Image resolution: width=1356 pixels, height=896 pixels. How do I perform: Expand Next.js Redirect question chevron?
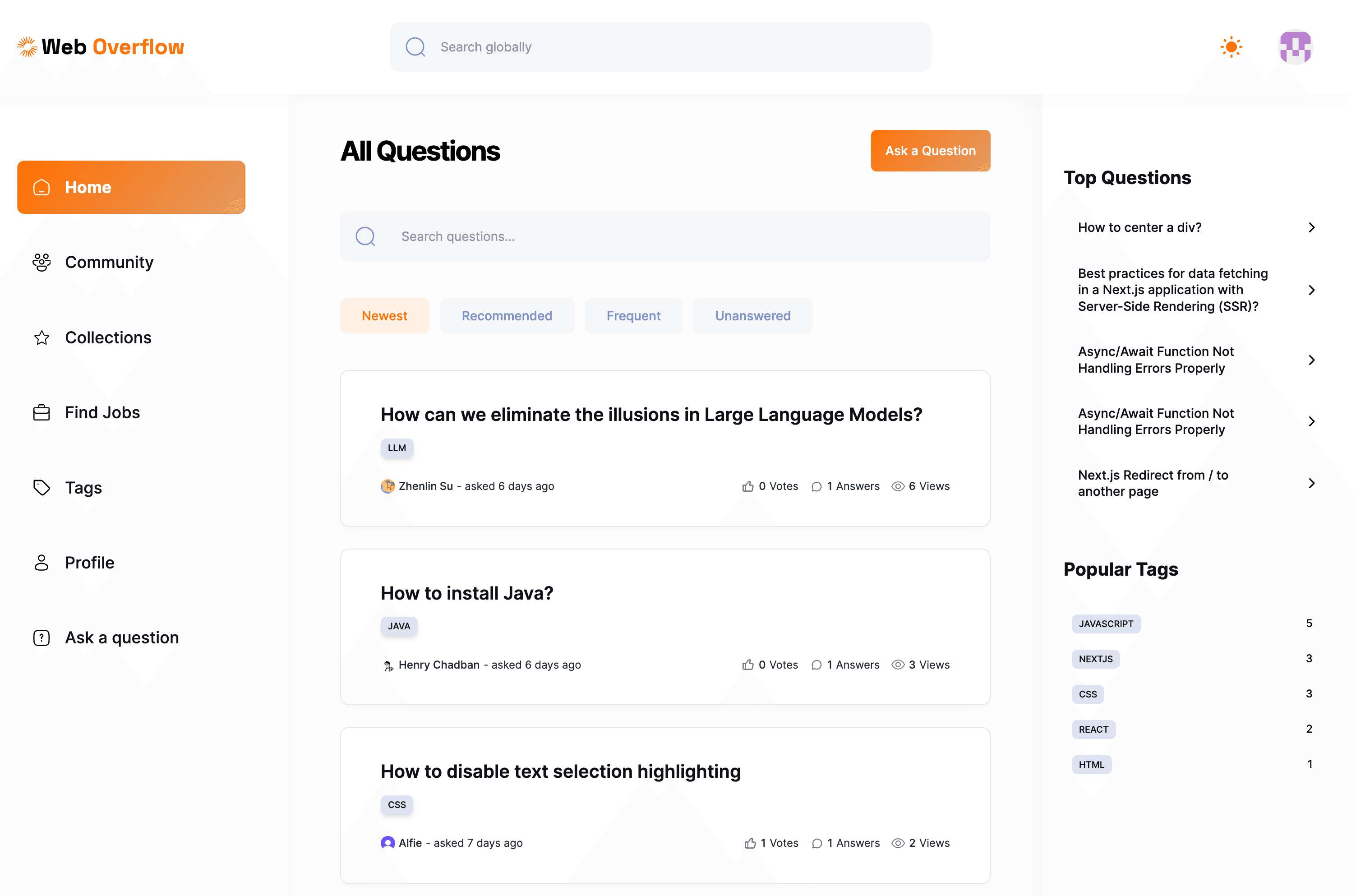1311,484
